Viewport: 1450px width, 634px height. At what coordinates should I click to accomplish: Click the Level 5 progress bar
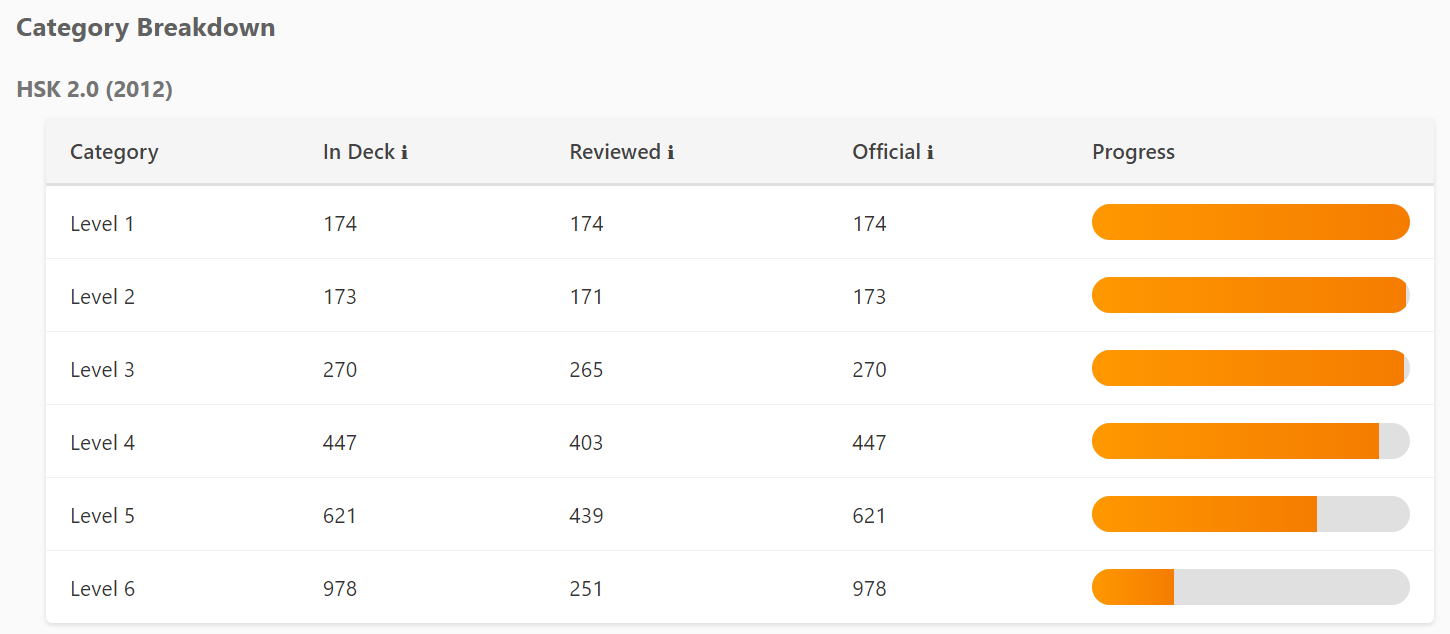click(x=1250, y=514)
